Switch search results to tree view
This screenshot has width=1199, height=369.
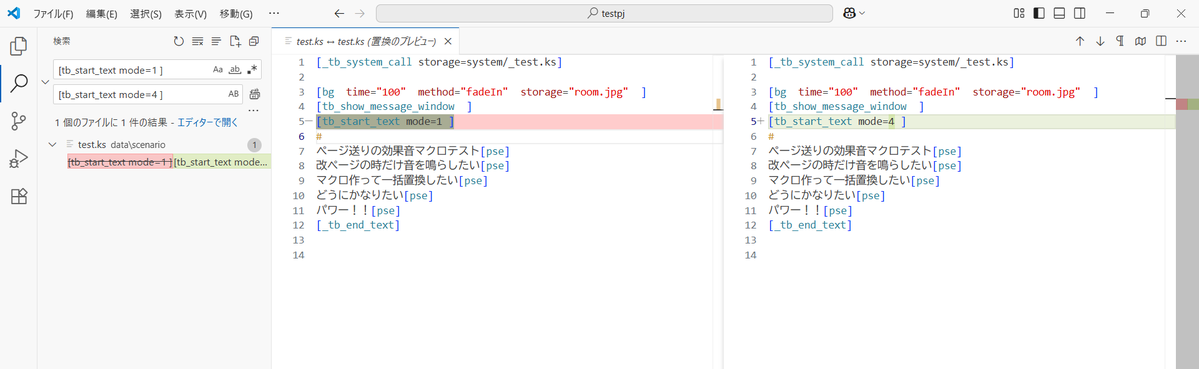pyautogui.click(x=216, y=41)
